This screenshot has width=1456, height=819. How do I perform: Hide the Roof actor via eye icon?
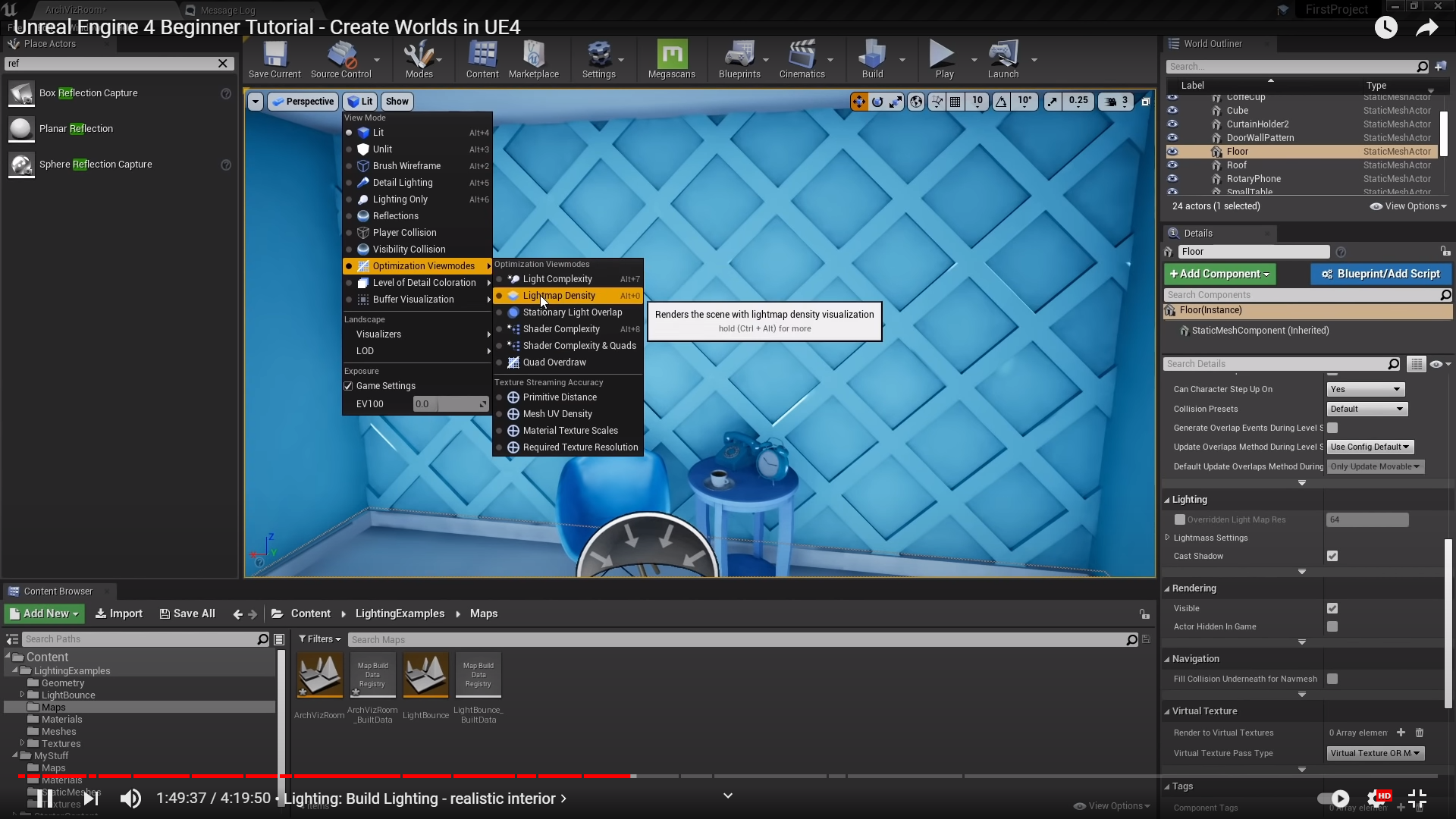1172,165
